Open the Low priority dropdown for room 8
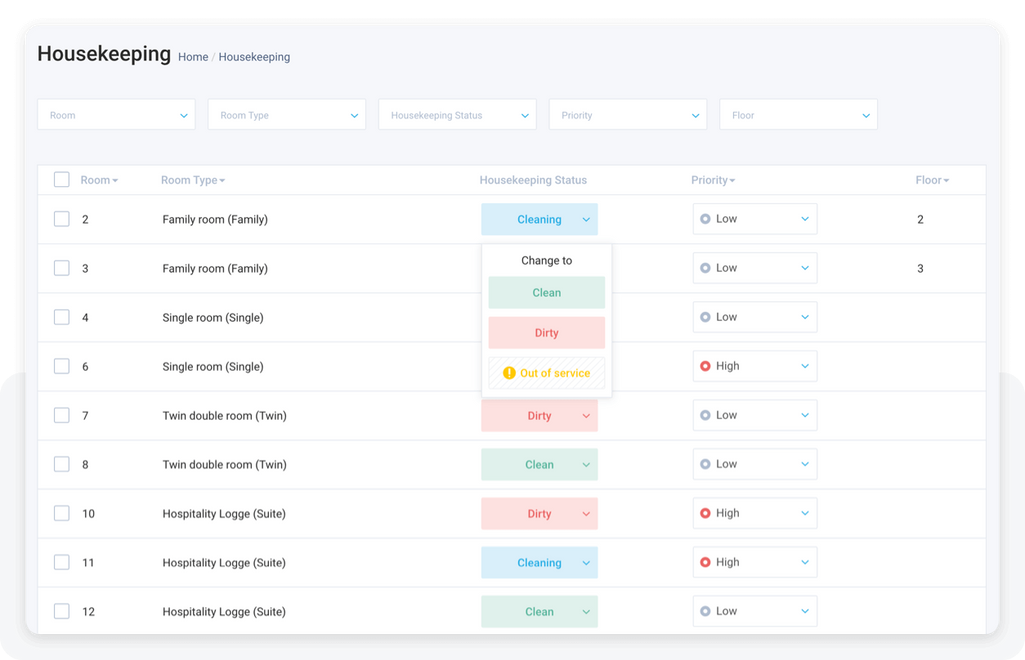Viewport: 1025px width, 660px height. coord(755,464)
